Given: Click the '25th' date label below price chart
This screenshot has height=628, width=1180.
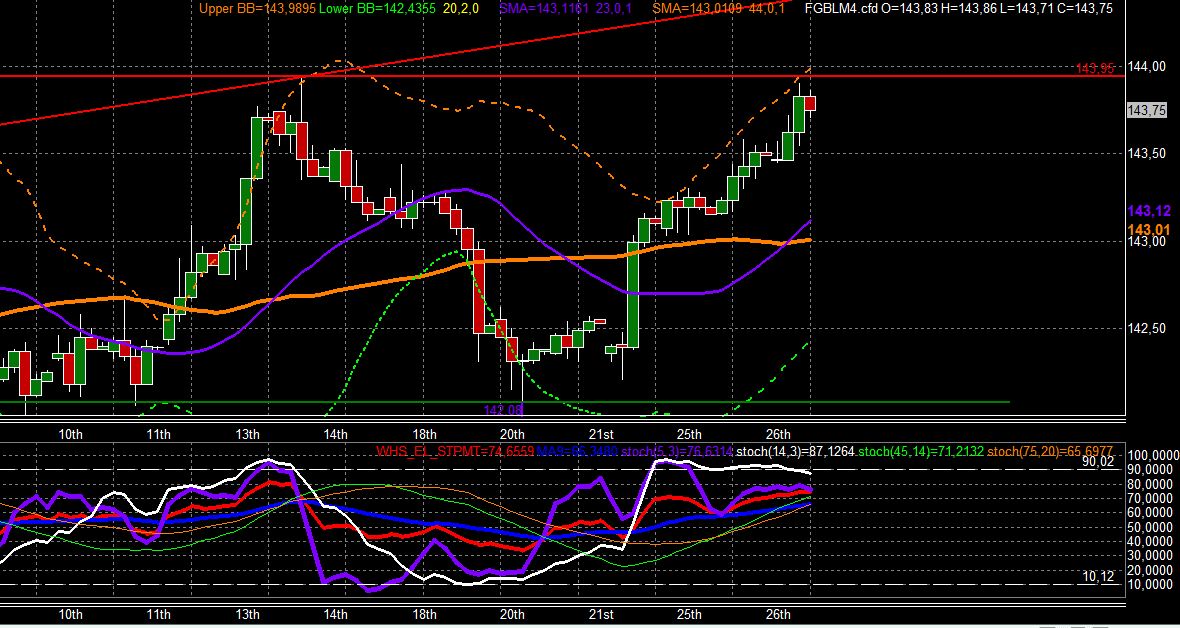Looking at the screenshot, I should click(x=689, y=434).
